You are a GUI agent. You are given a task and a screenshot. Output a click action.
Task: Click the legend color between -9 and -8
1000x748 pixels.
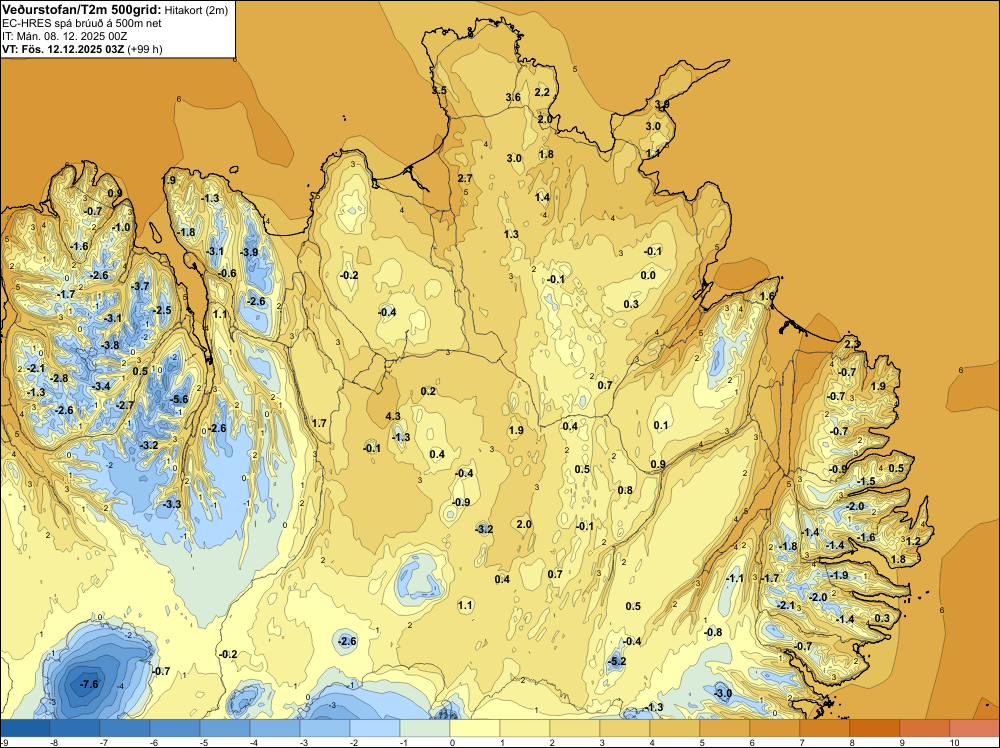(26, 728)
